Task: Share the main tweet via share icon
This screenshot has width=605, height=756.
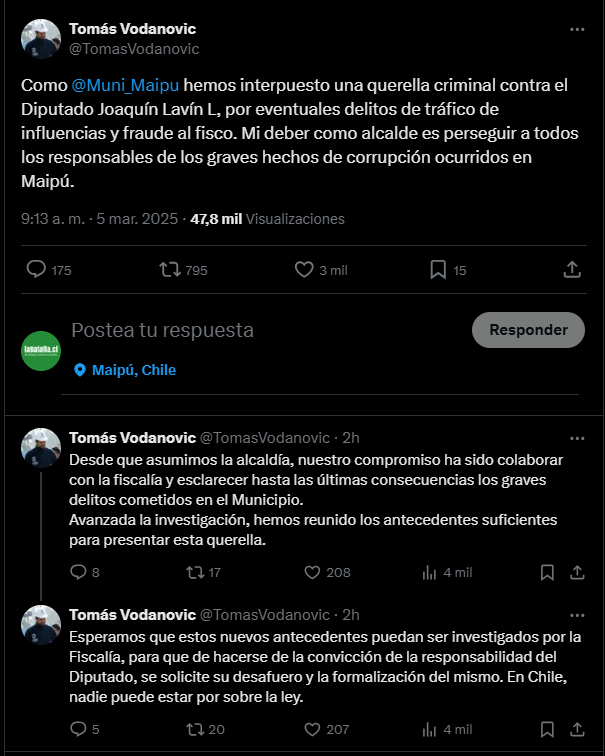Action: [572, 270]
